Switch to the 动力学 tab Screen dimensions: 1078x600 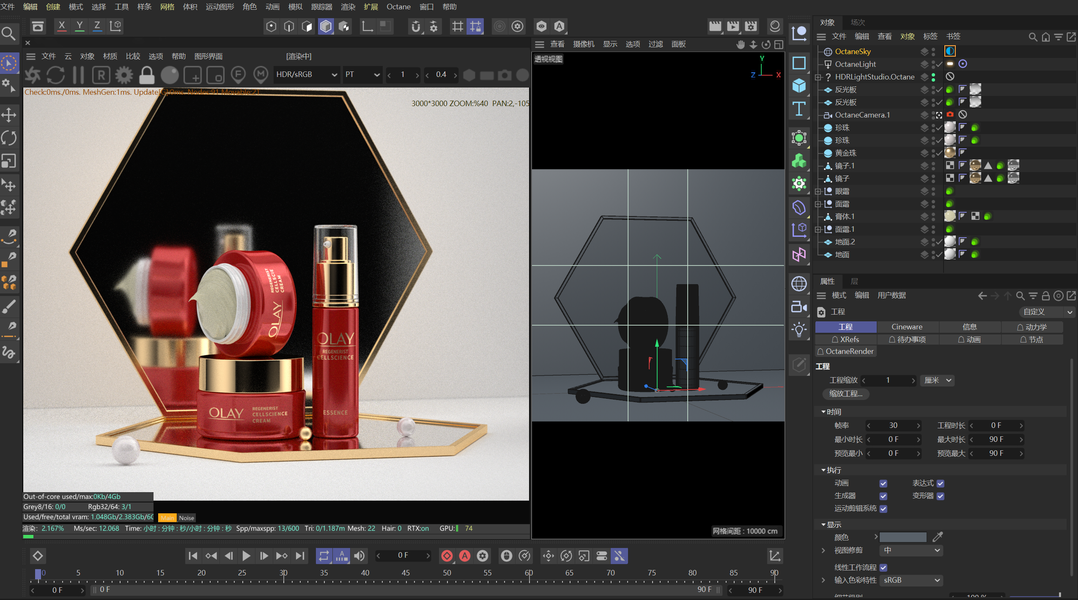click(x=1032, y=327)
